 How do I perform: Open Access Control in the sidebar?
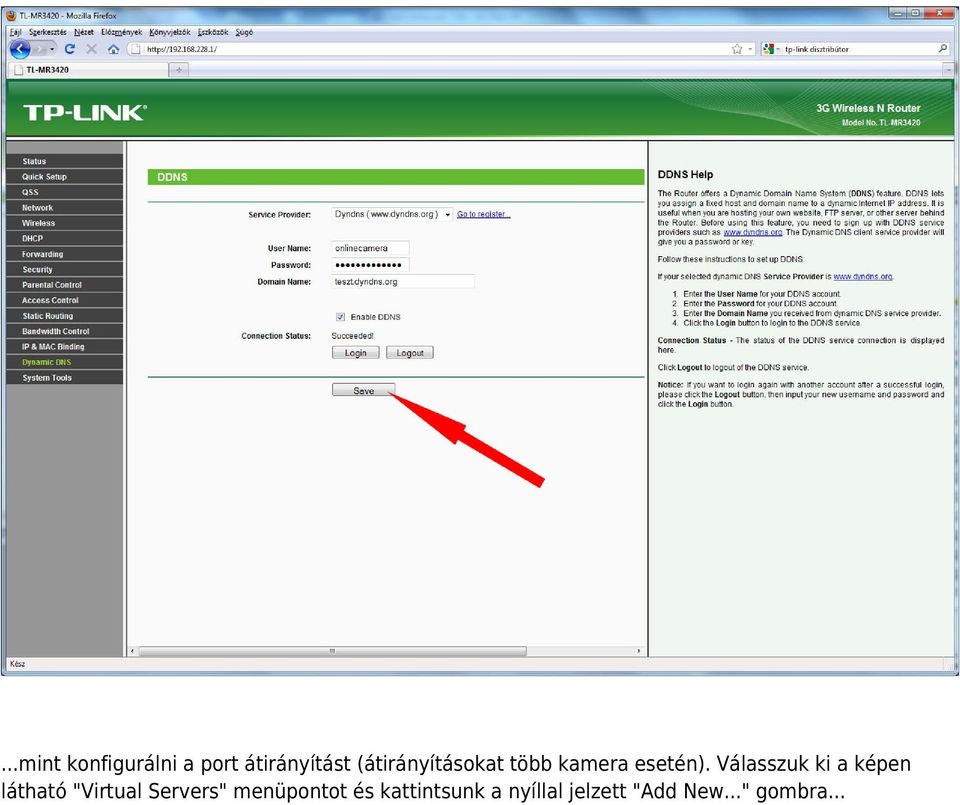pos(65,300)
